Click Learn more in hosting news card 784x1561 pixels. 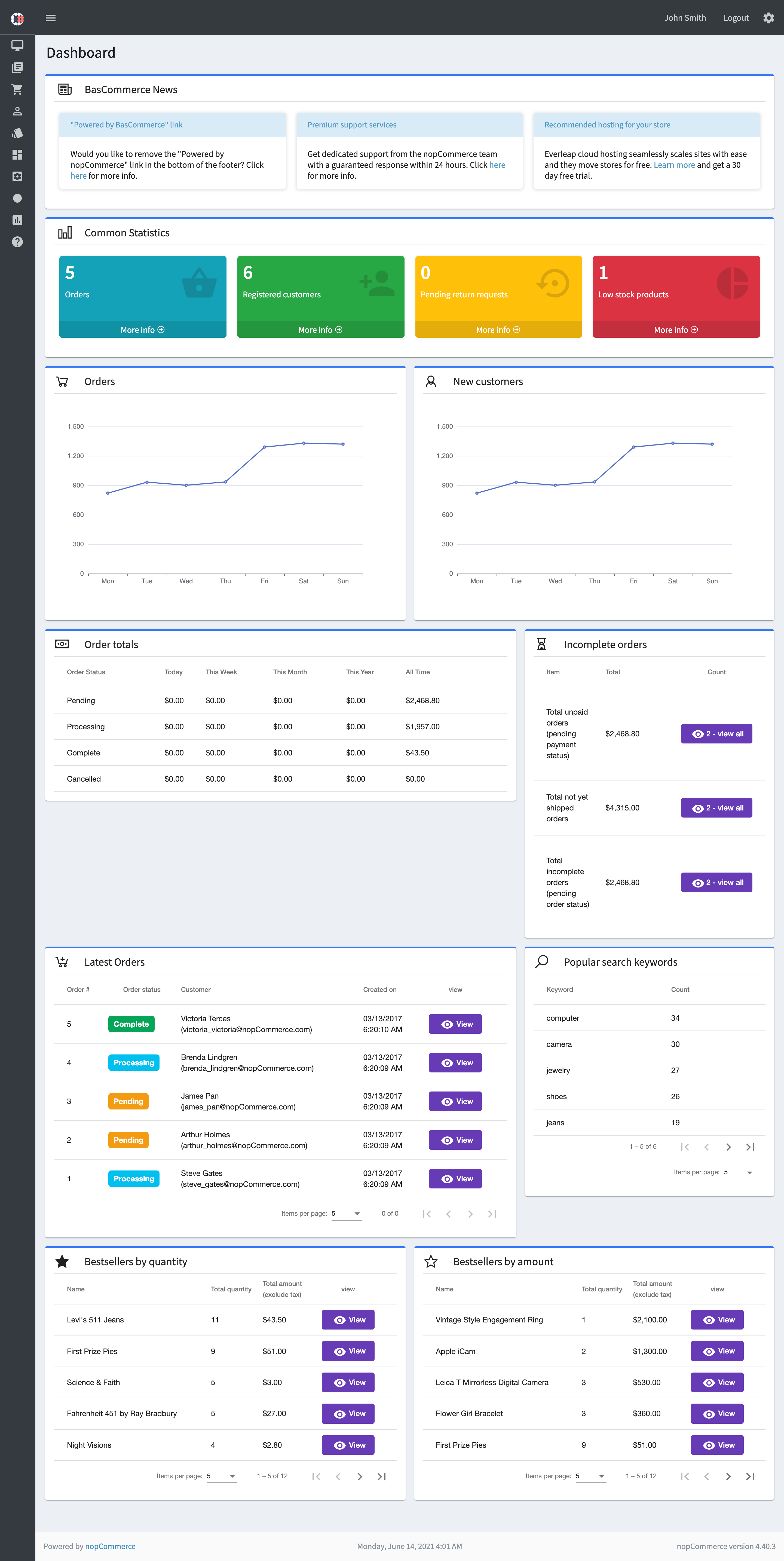pos(674,165)
